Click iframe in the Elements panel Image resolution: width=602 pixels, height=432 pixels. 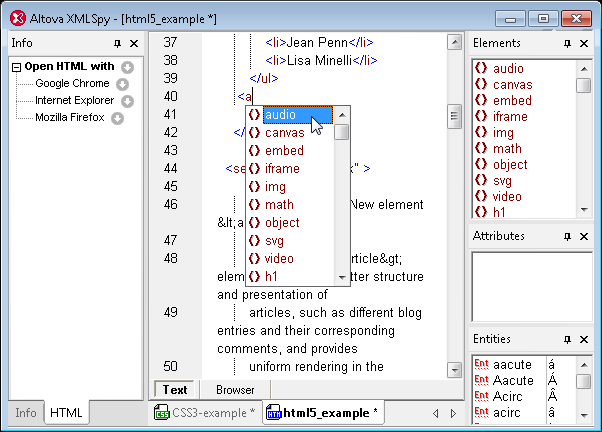click(510, 116)
